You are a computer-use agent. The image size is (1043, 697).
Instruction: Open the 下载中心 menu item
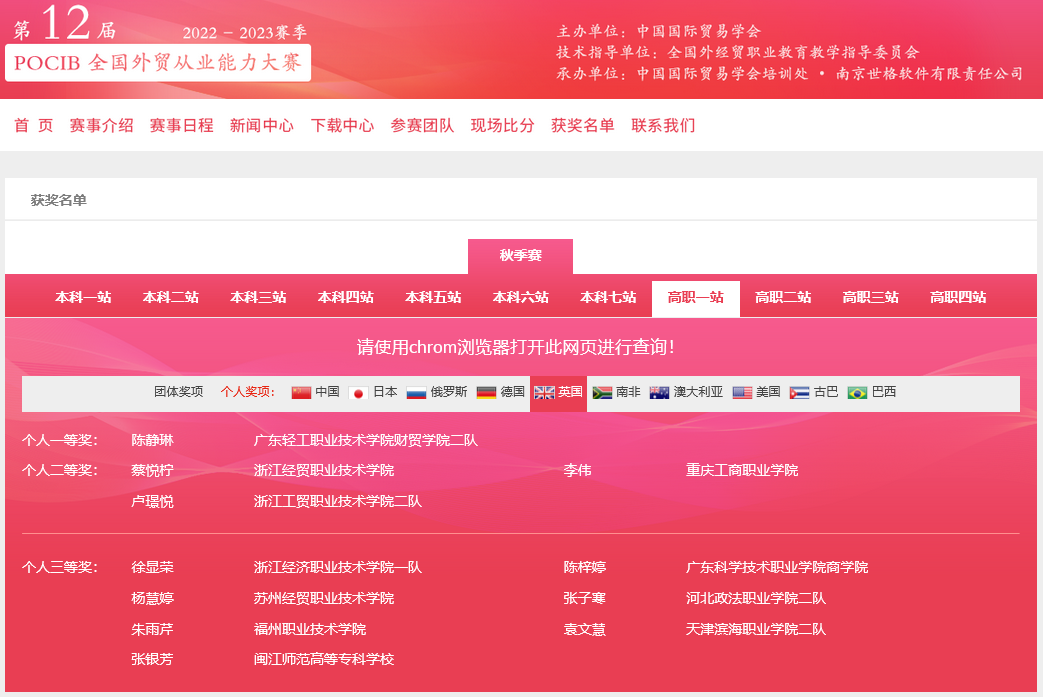pyautogui.click(x=342, y=126)
